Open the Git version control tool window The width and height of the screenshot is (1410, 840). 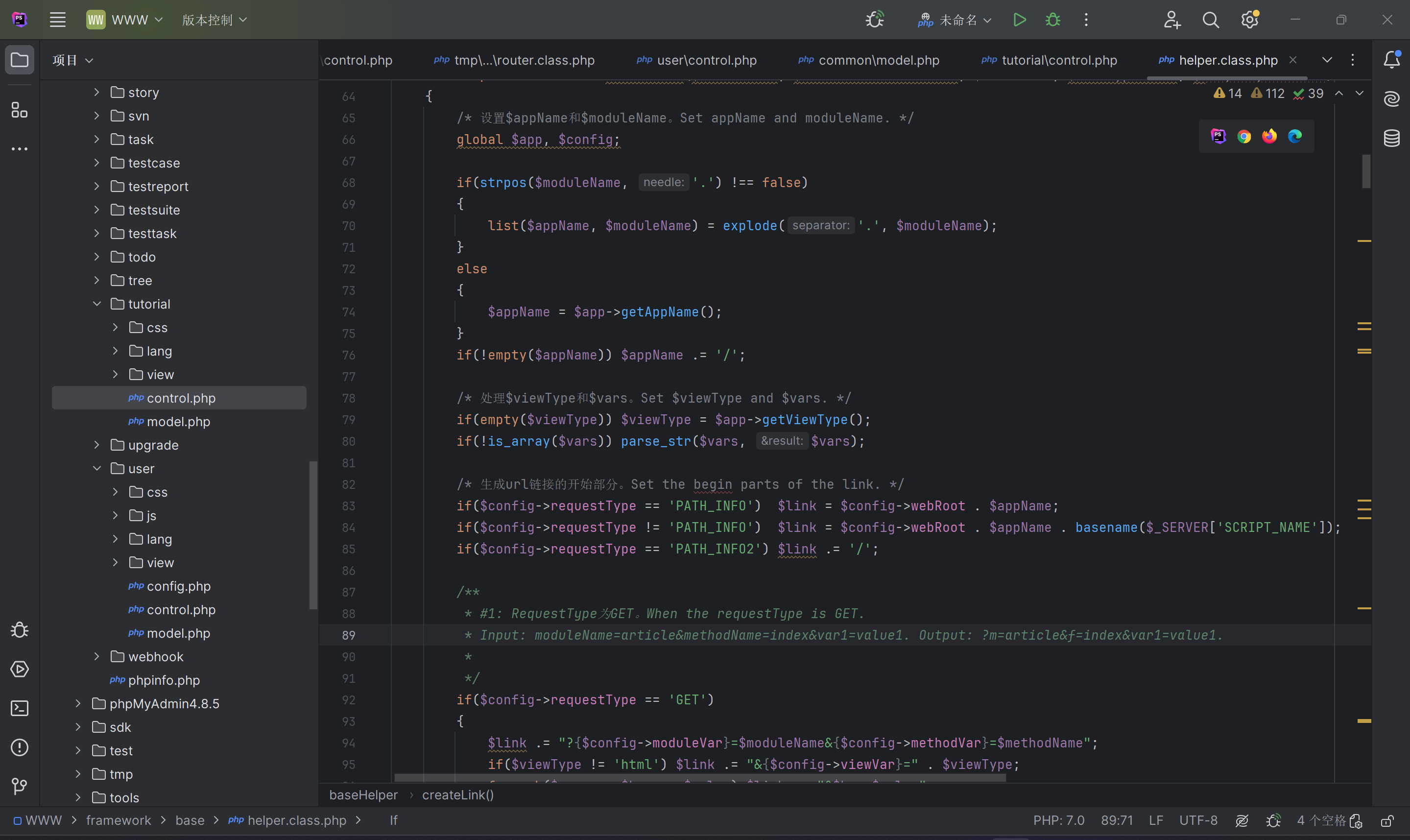pos(19,786)
